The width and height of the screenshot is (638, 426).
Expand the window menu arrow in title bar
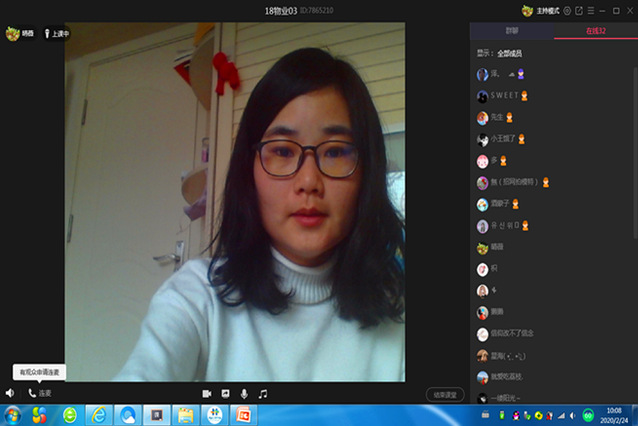pos(591,10)
